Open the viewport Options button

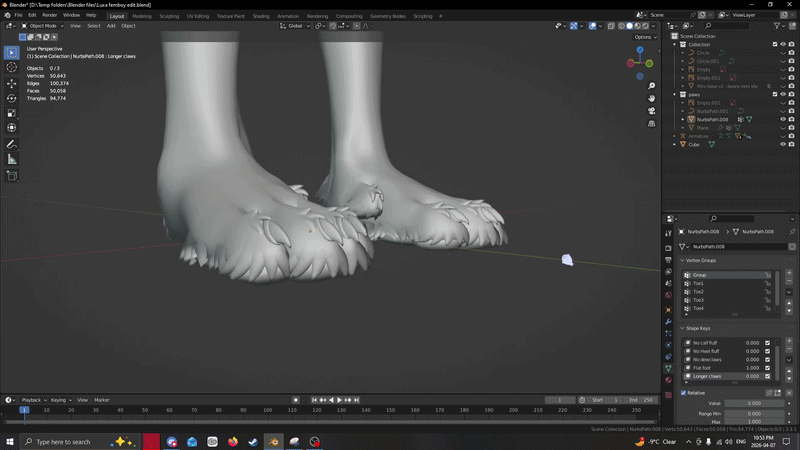[x=643, y=37]
